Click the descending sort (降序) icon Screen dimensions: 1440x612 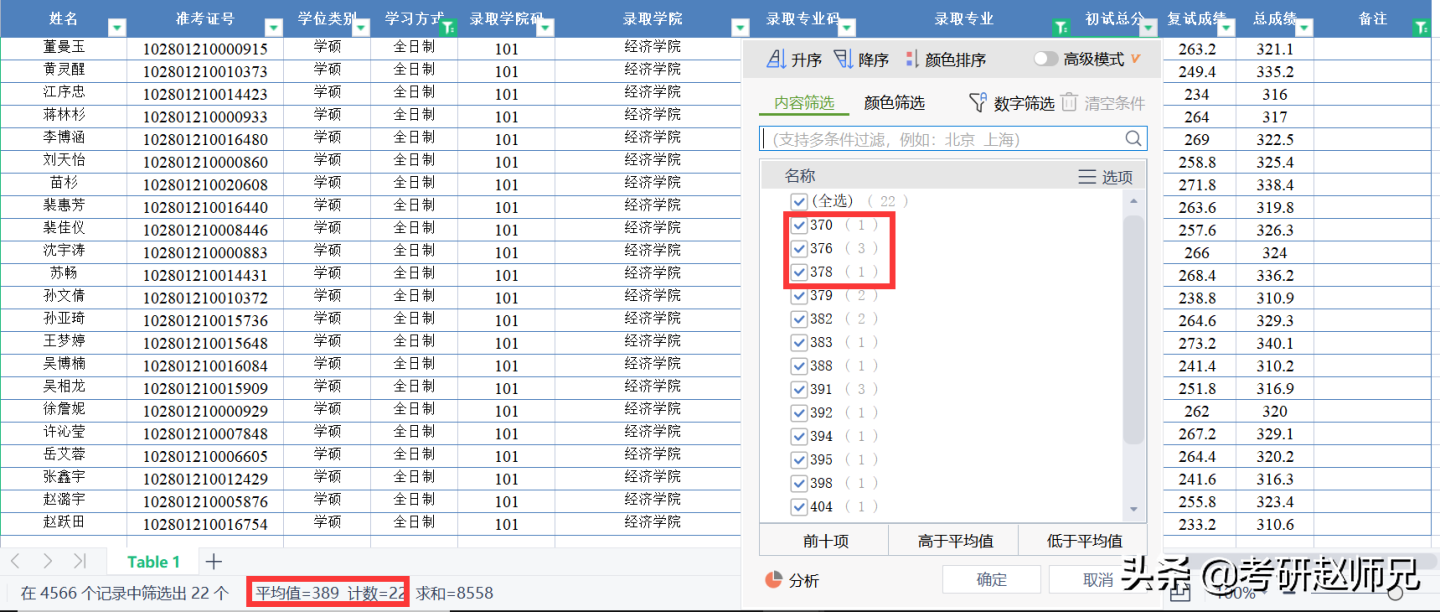click(x=841, y=58)
